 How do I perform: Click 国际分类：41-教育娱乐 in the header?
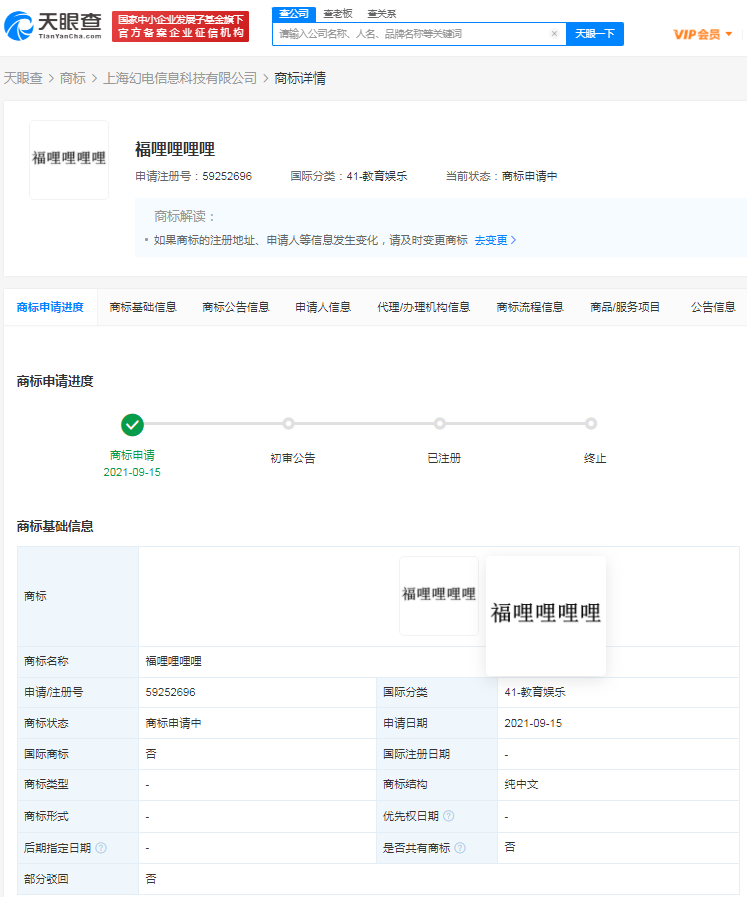click(x=348, y=176)
